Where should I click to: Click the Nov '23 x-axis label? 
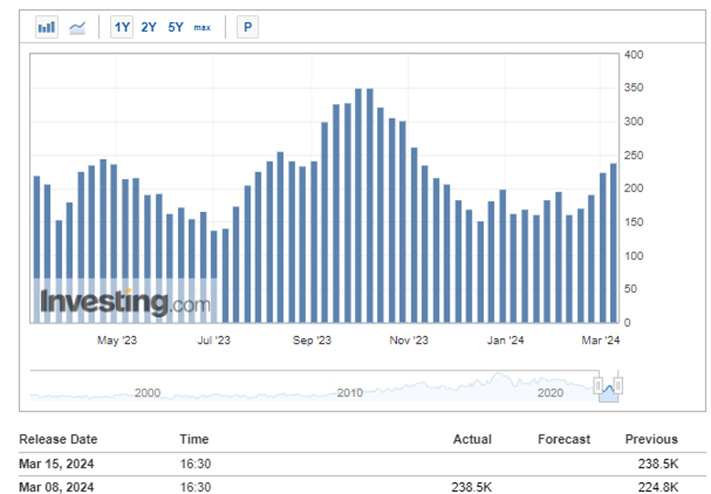[409, 340]
